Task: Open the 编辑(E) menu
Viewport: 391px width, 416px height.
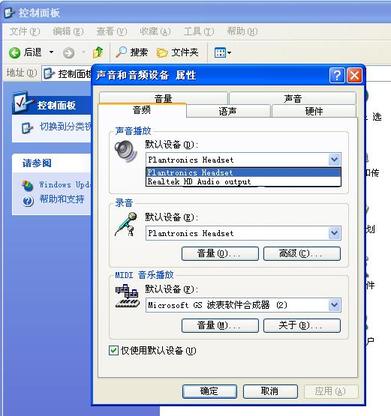Action: (x=68, y=31)
